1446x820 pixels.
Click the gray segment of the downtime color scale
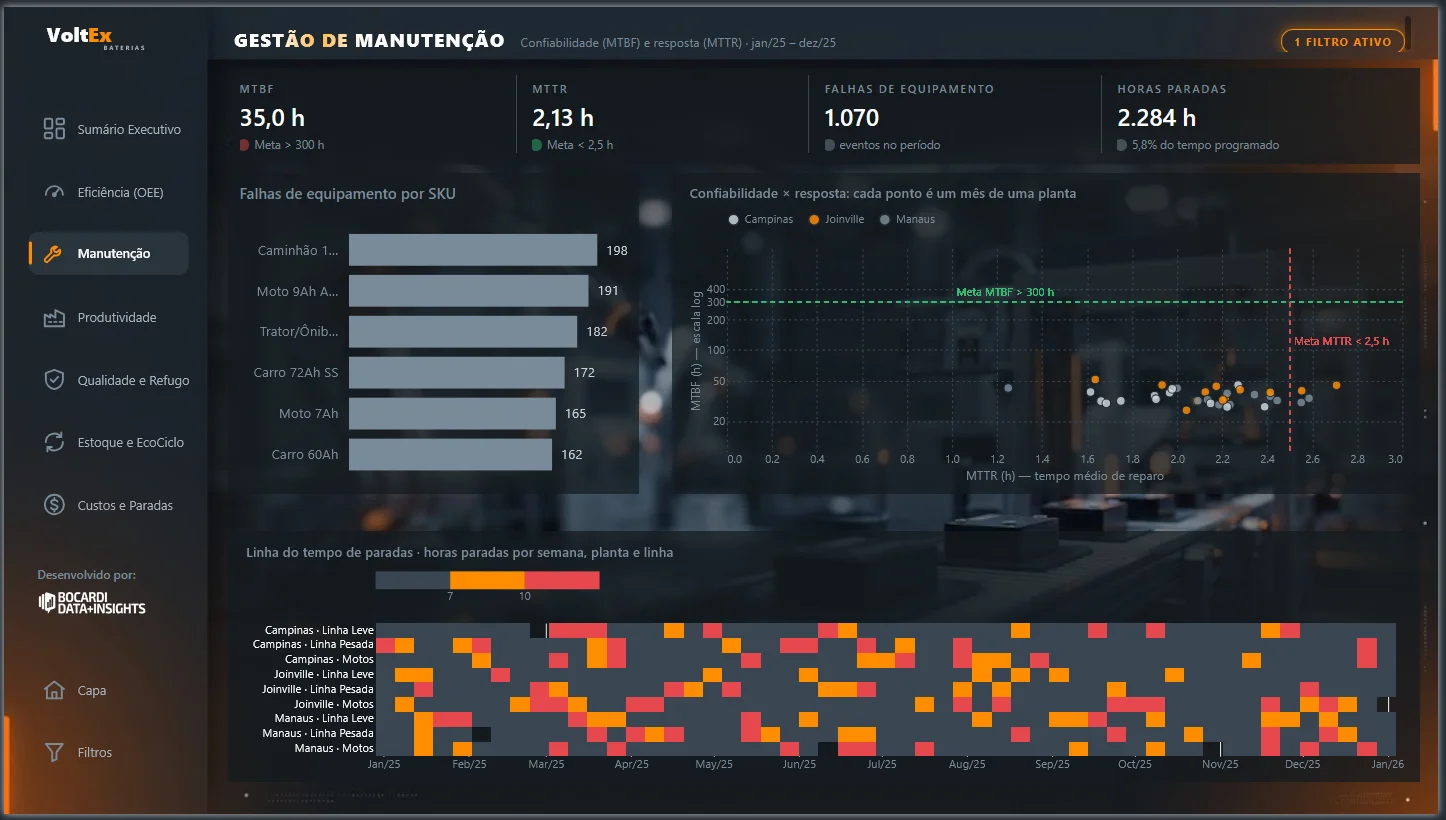point(413,580)
